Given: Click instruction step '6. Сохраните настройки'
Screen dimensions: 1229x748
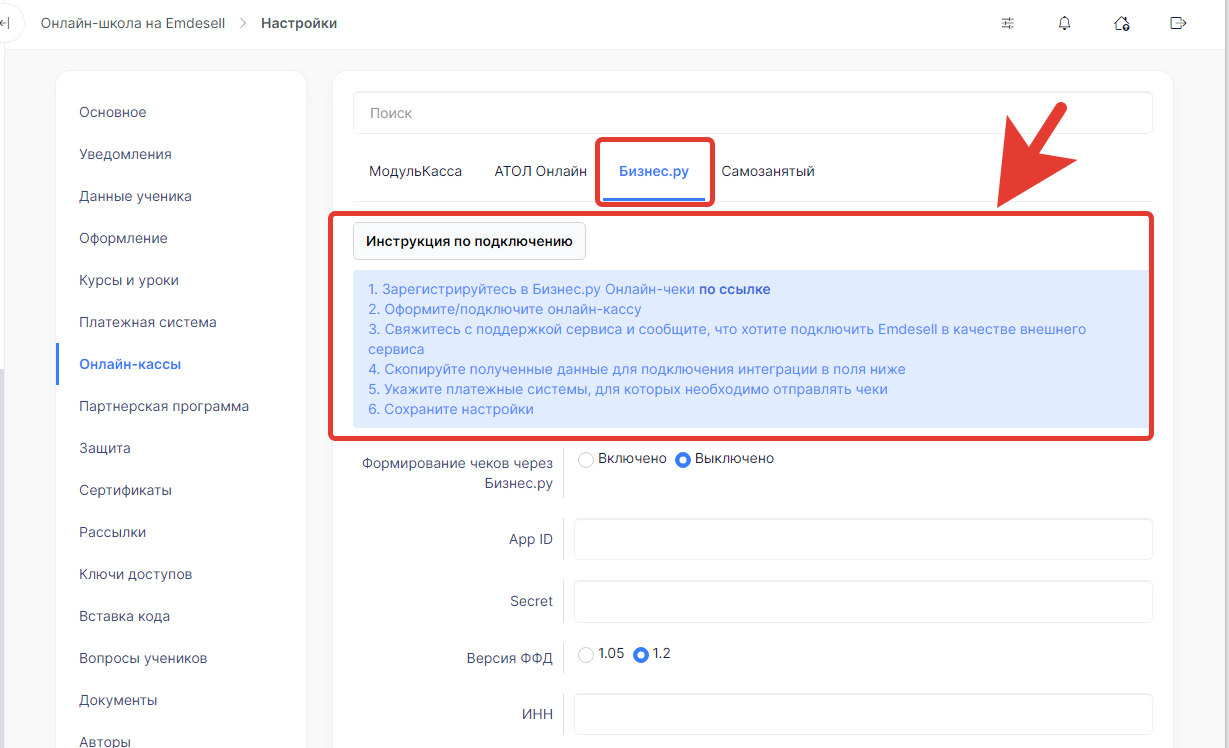Looking at the screenshot, I should (451, 409).
